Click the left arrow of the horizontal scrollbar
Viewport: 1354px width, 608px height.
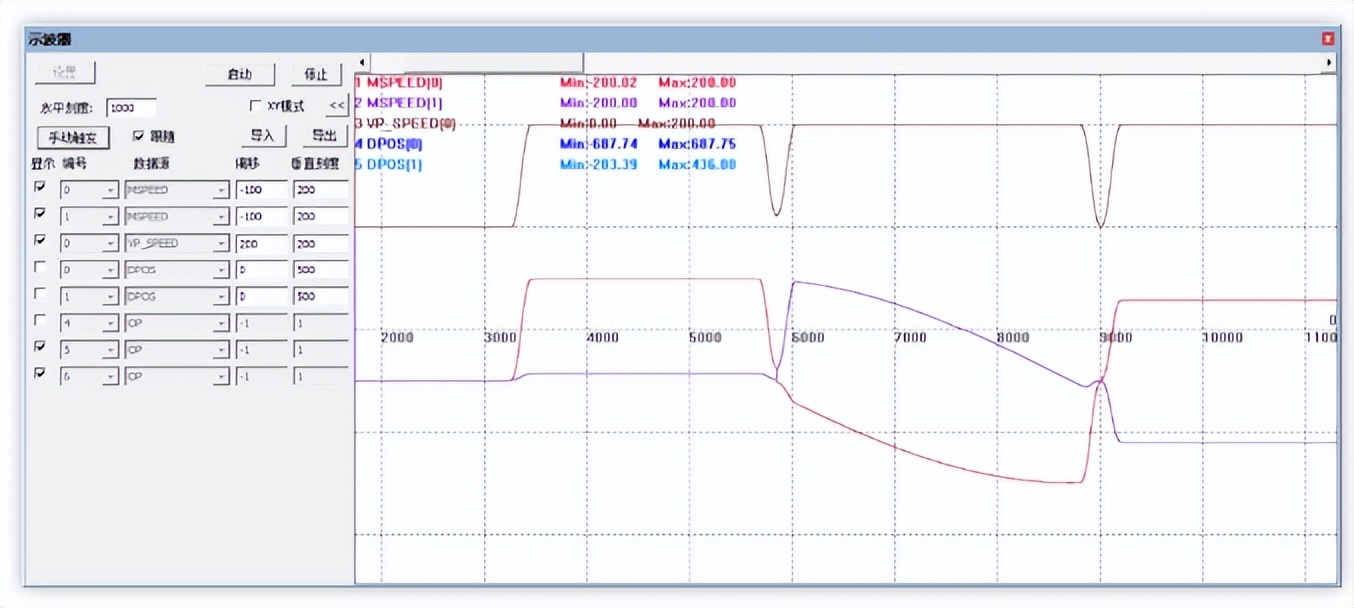(363, 62)
